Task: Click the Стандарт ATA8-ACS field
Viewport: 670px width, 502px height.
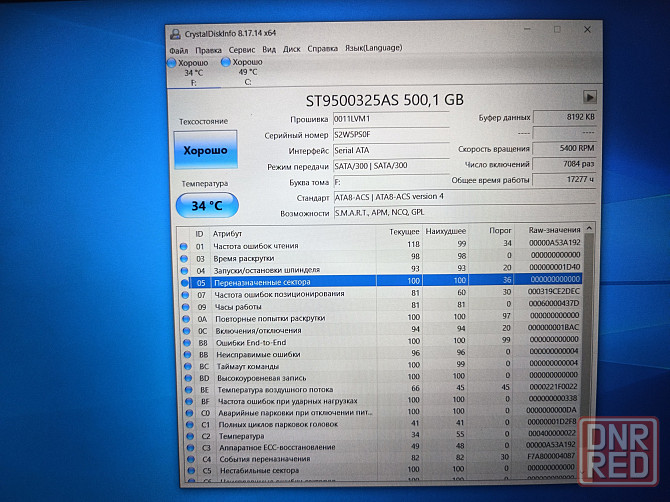Action: [x=464, y=197]
